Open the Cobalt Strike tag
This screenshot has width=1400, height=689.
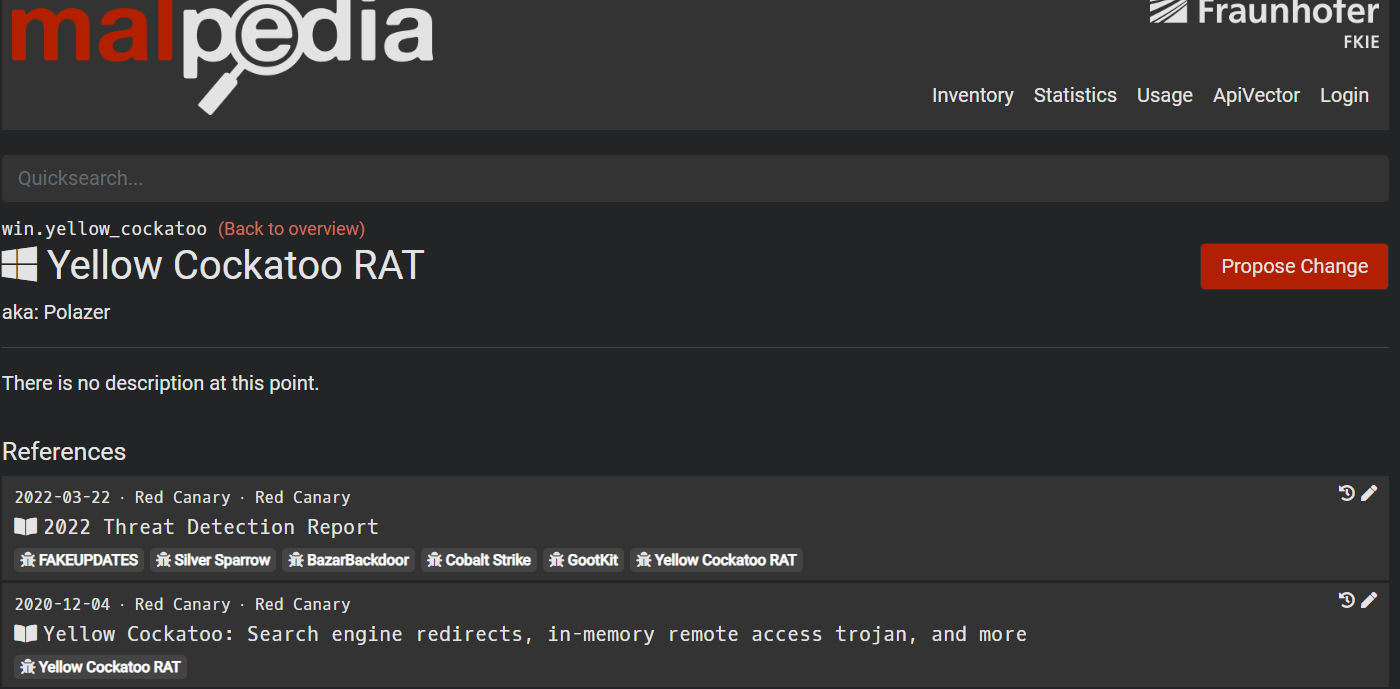pos(479,560)
